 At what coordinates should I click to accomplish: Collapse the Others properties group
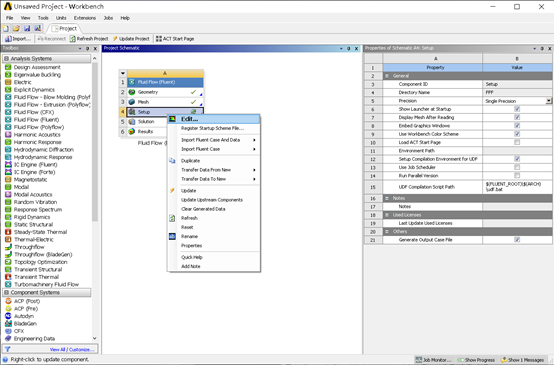[x=387, y=231]
